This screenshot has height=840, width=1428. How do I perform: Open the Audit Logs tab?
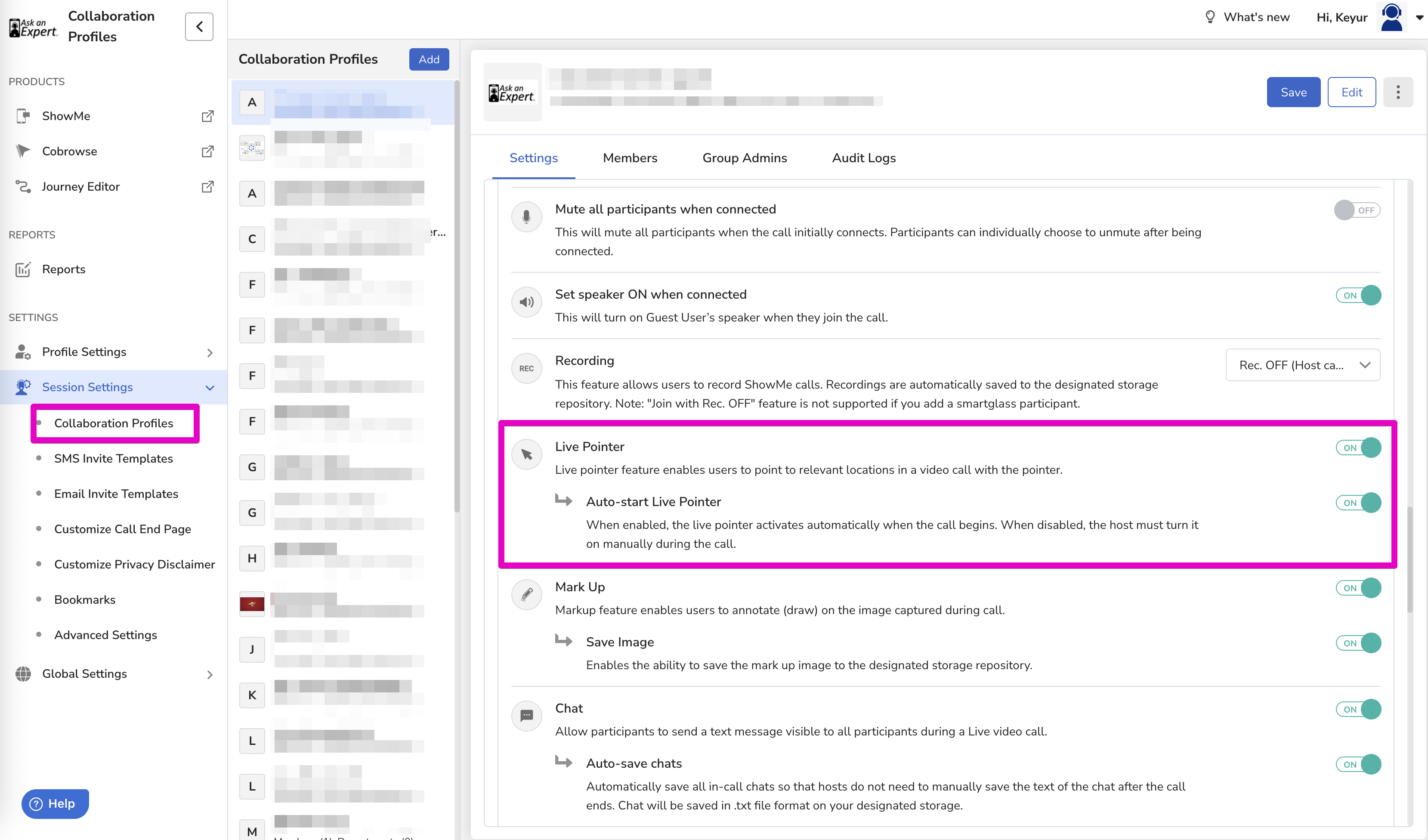coord(863,158)
